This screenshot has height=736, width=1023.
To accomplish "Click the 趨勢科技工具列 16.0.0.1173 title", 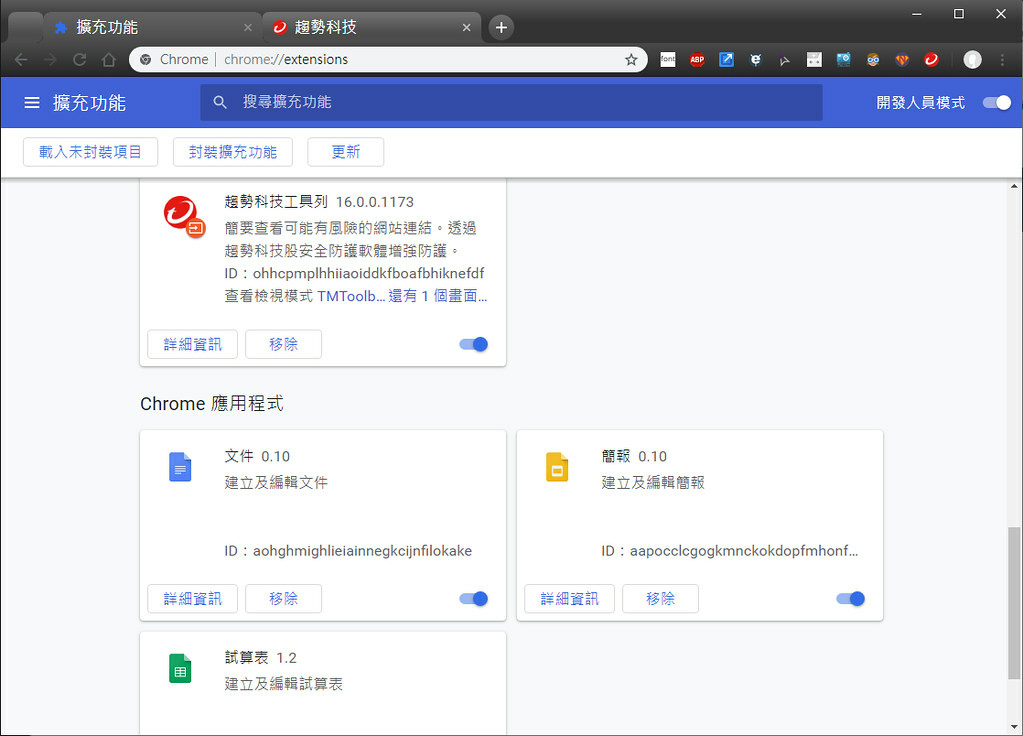I will coord(319,202).
